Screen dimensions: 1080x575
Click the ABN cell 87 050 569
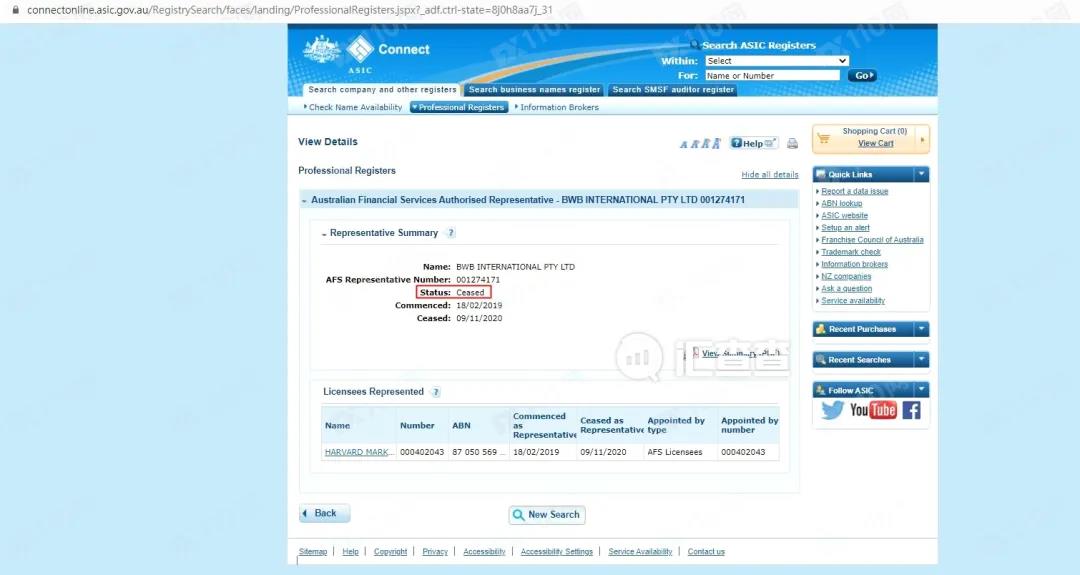coord(477,452)
